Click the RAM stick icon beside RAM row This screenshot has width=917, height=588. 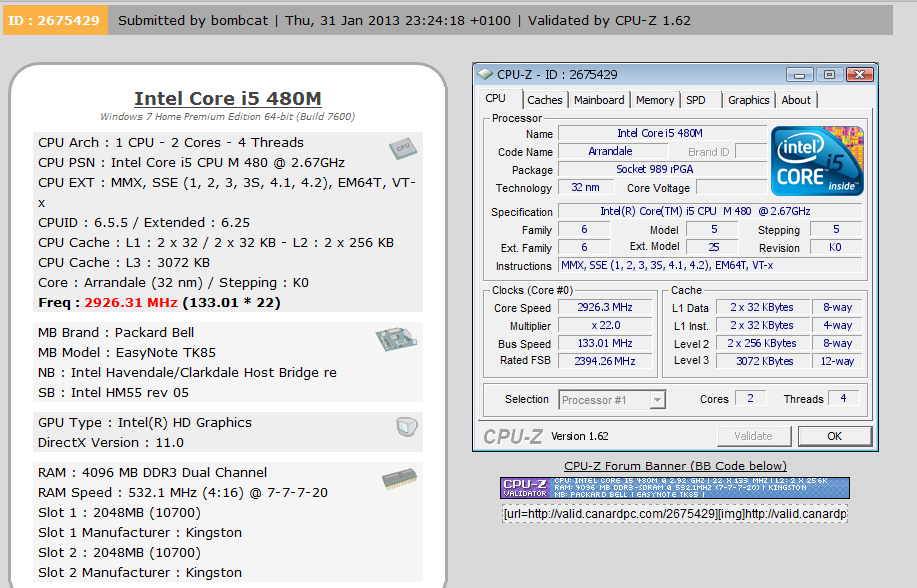pos(399,479)
